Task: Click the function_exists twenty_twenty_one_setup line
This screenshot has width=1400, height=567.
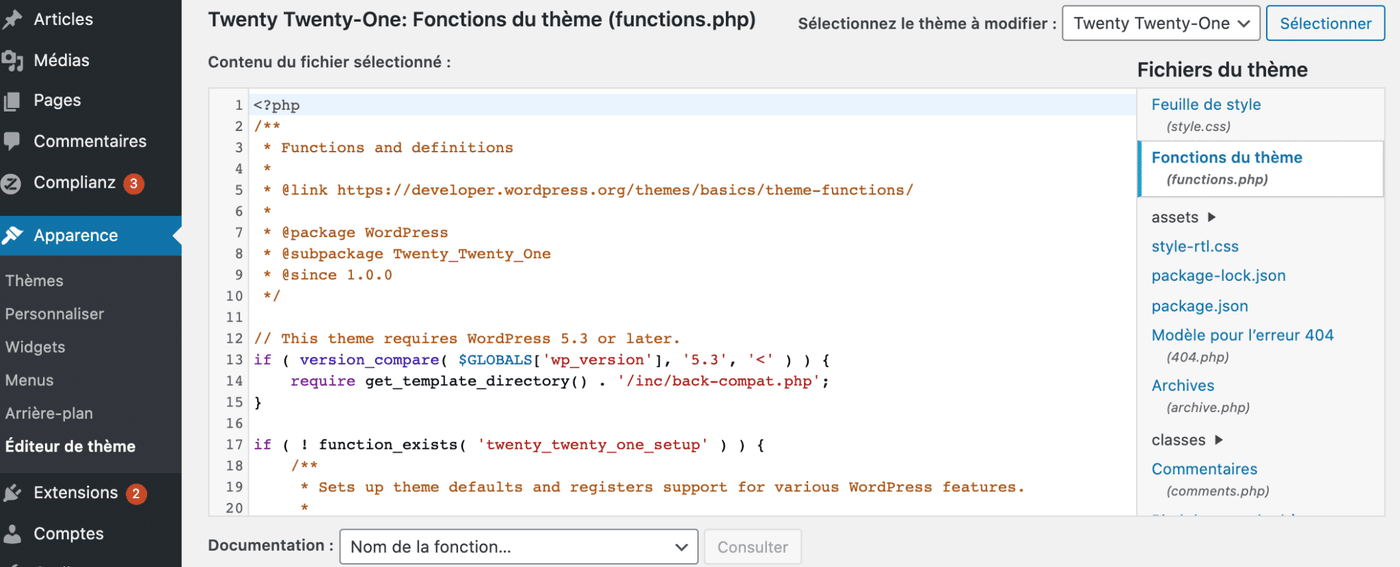Action: coord(509,445)
